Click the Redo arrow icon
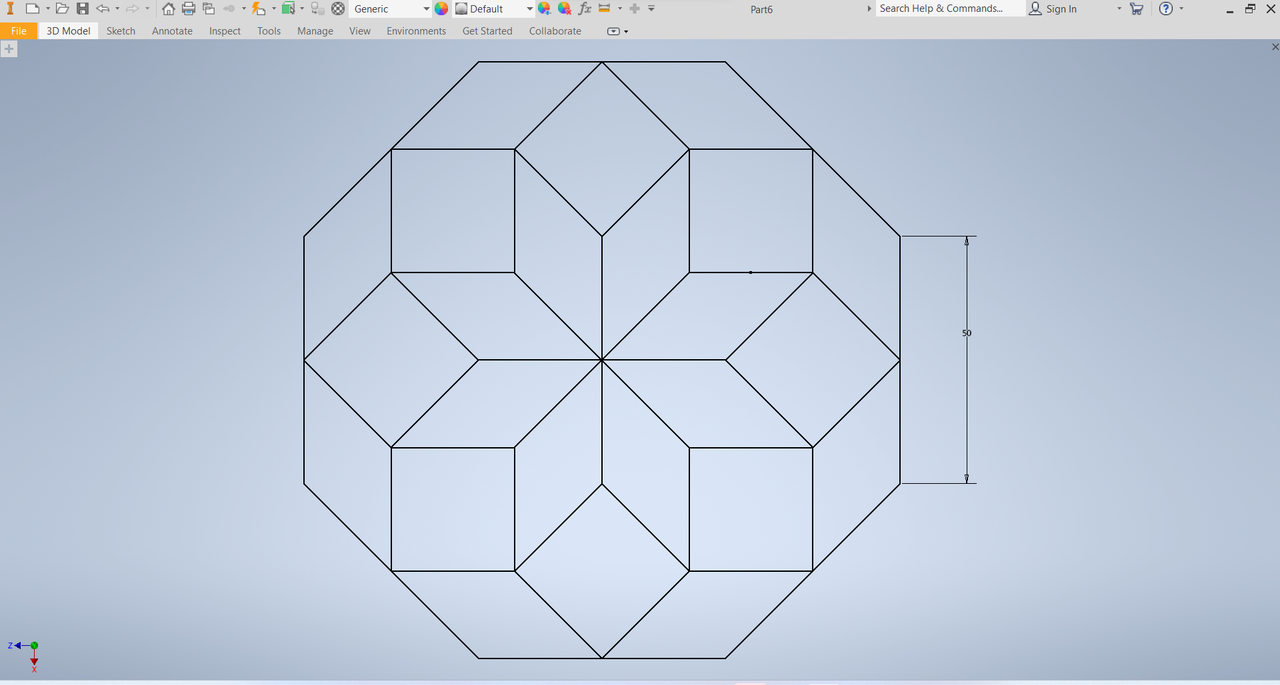 (x=133, y=9)
